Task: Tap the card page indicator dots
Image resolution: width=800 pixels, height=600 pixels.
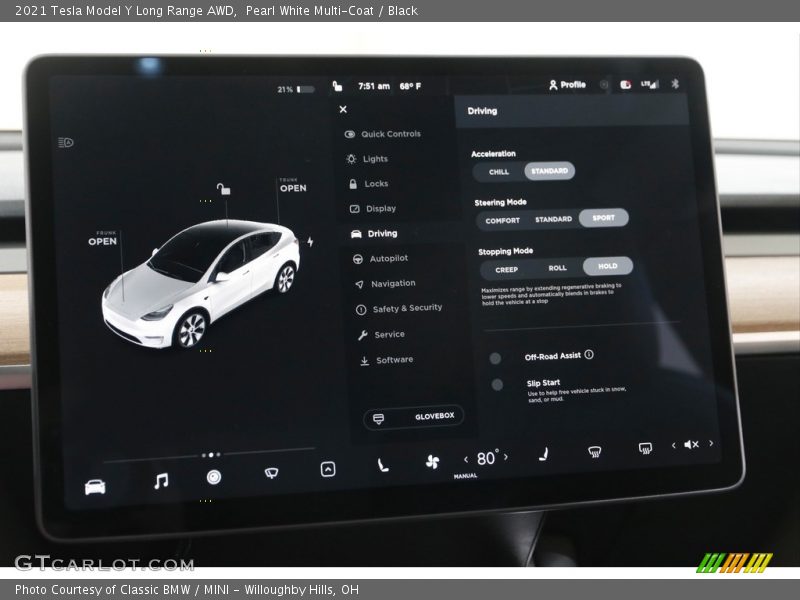Action: click(x=211, y=455)
